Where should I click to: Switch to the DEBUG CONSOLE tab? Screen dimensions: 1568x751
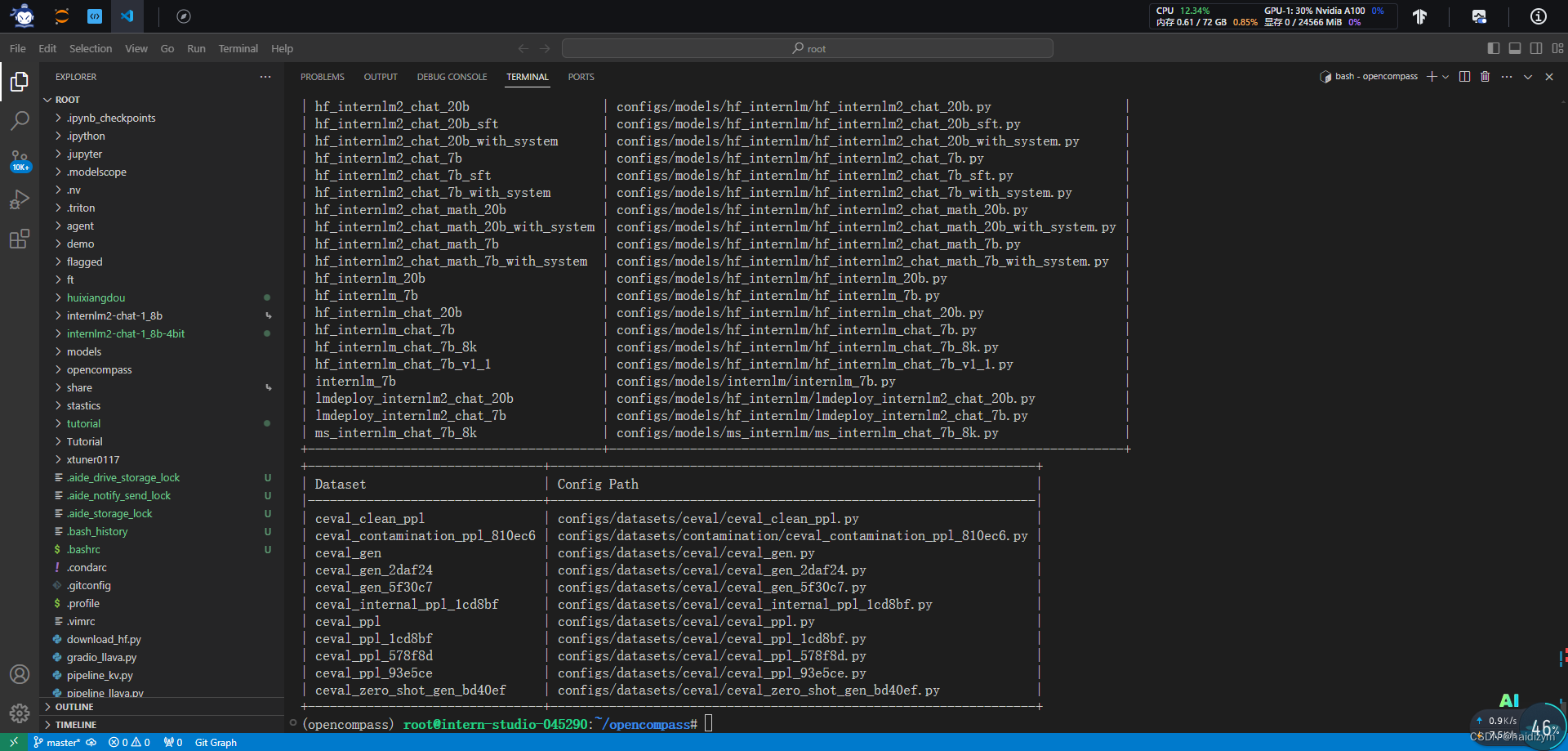(x=452, y=77)
